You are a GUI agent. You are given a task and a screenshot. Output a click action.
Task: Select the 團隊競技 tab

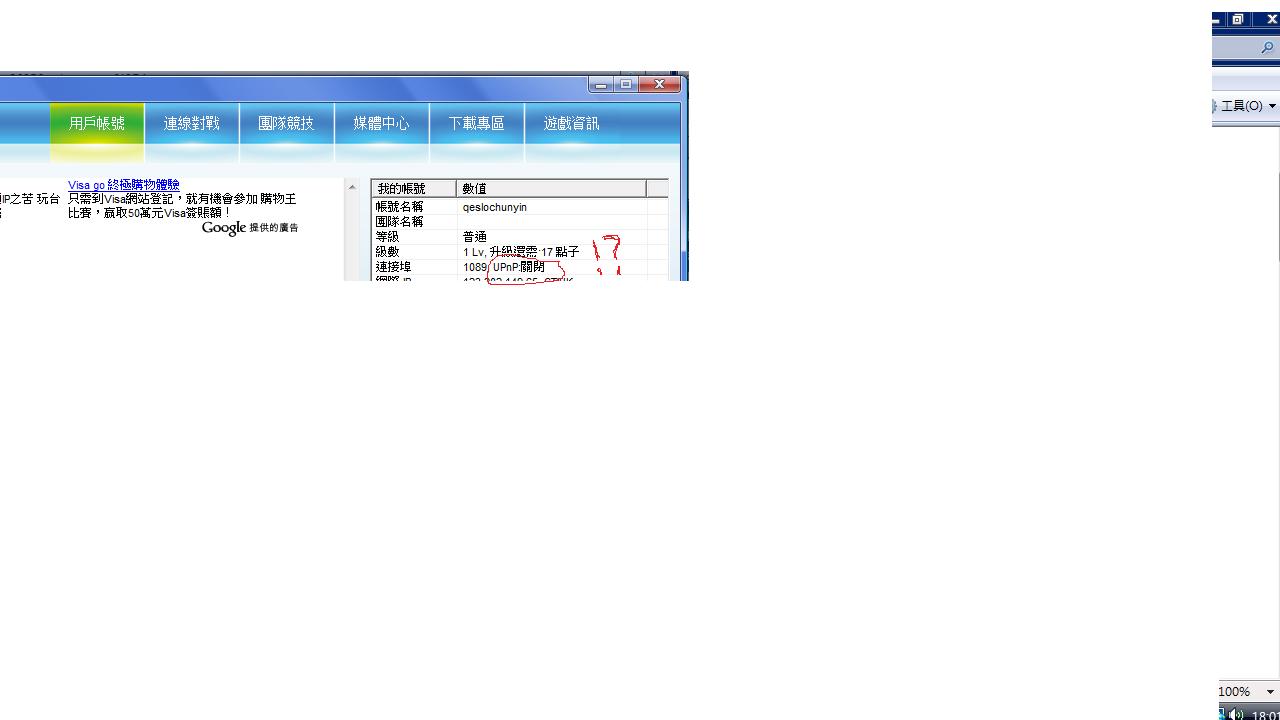pyautogui.click(x=287, y=124)
